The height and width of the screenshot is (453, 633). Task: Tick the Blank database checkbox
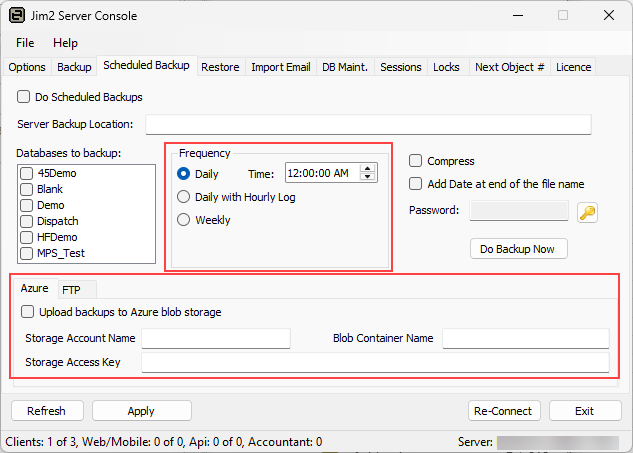[27, 189]
